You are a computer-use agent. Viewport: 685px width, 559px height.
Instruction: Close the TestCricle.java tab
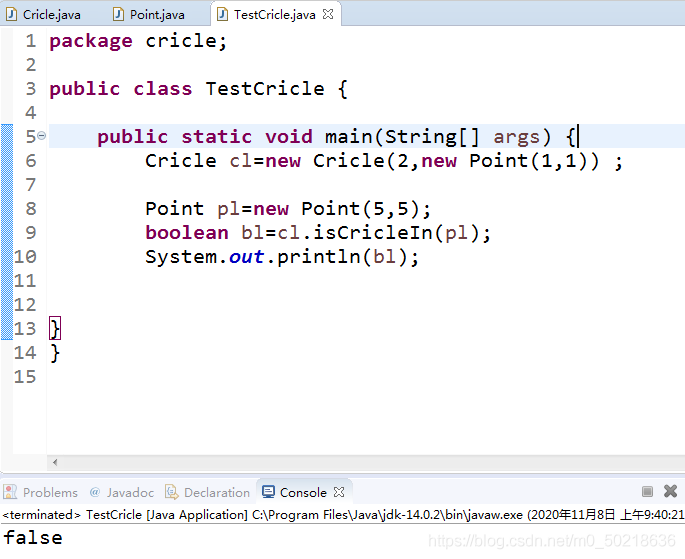pyautogui.click(x=328, y=14)
